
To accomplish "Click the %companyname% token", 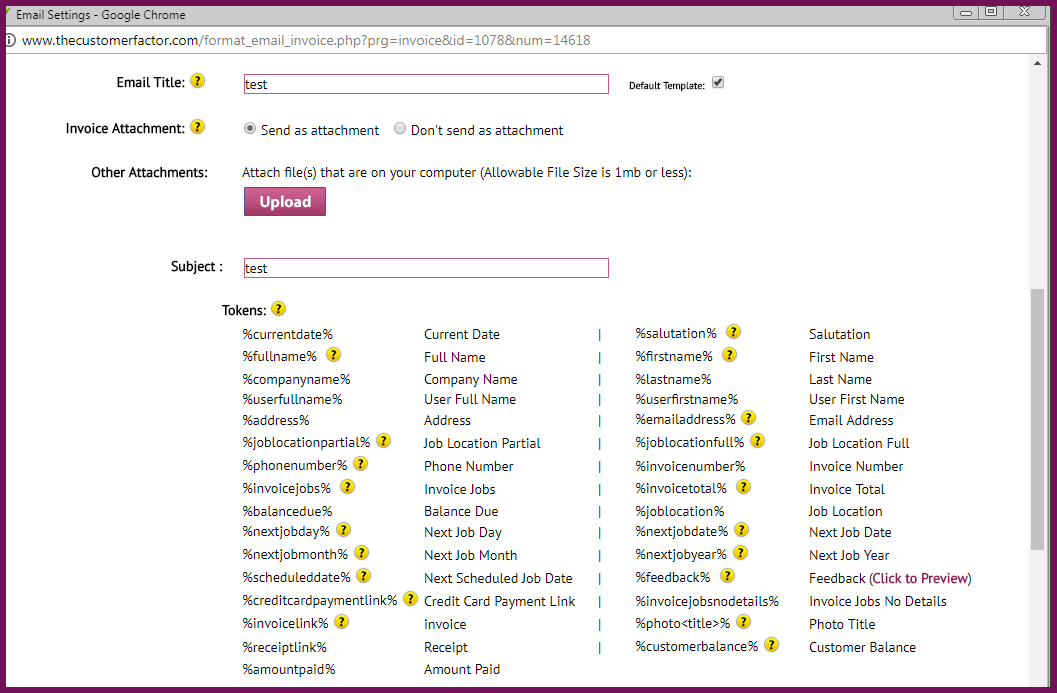I will (x=297, y=380).
